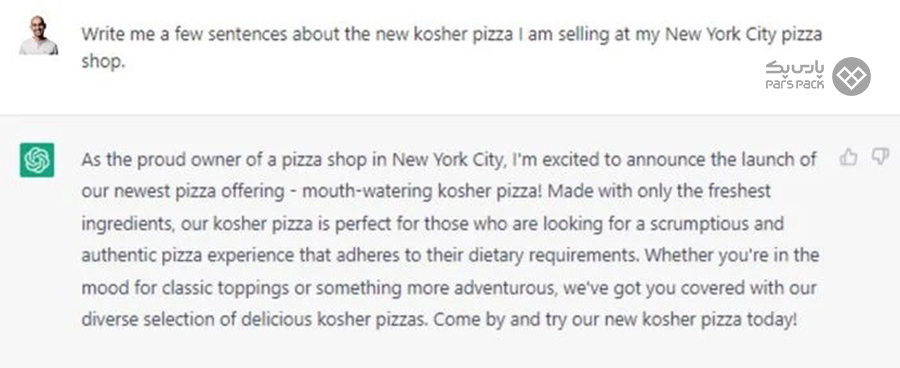900x368 pixels.
Task: Click the phrase 'mouth-watering kosher pizza!'
Action: point(422,191)
